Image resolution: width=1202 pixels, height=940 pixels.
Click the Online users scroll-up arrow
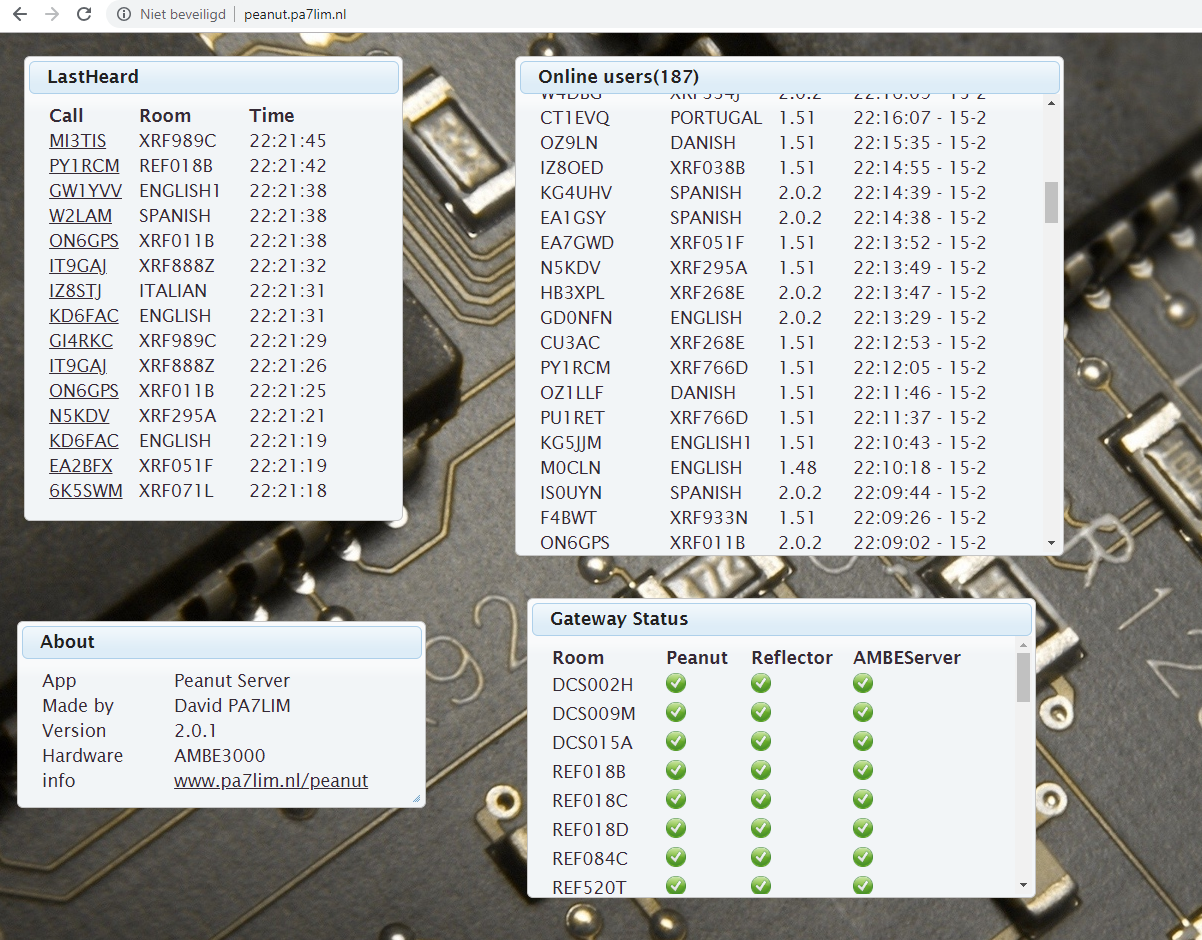1051,102
